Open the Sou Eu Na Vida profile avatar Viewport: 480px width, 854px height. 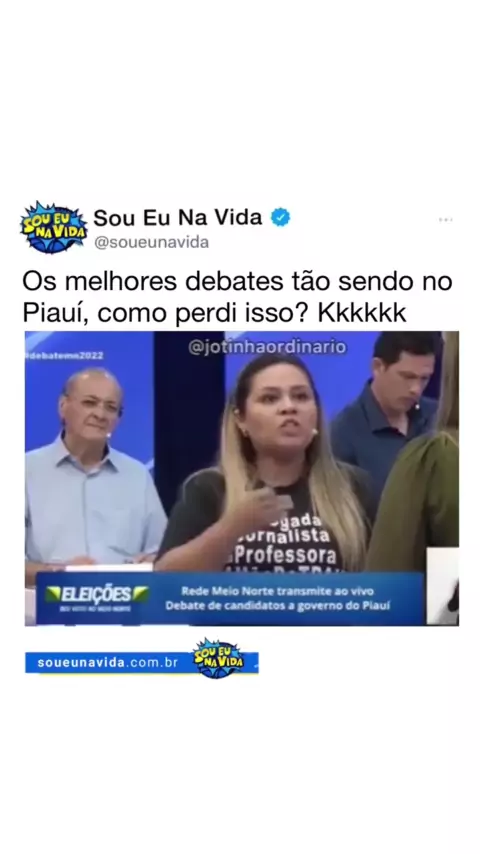point(53,227)
